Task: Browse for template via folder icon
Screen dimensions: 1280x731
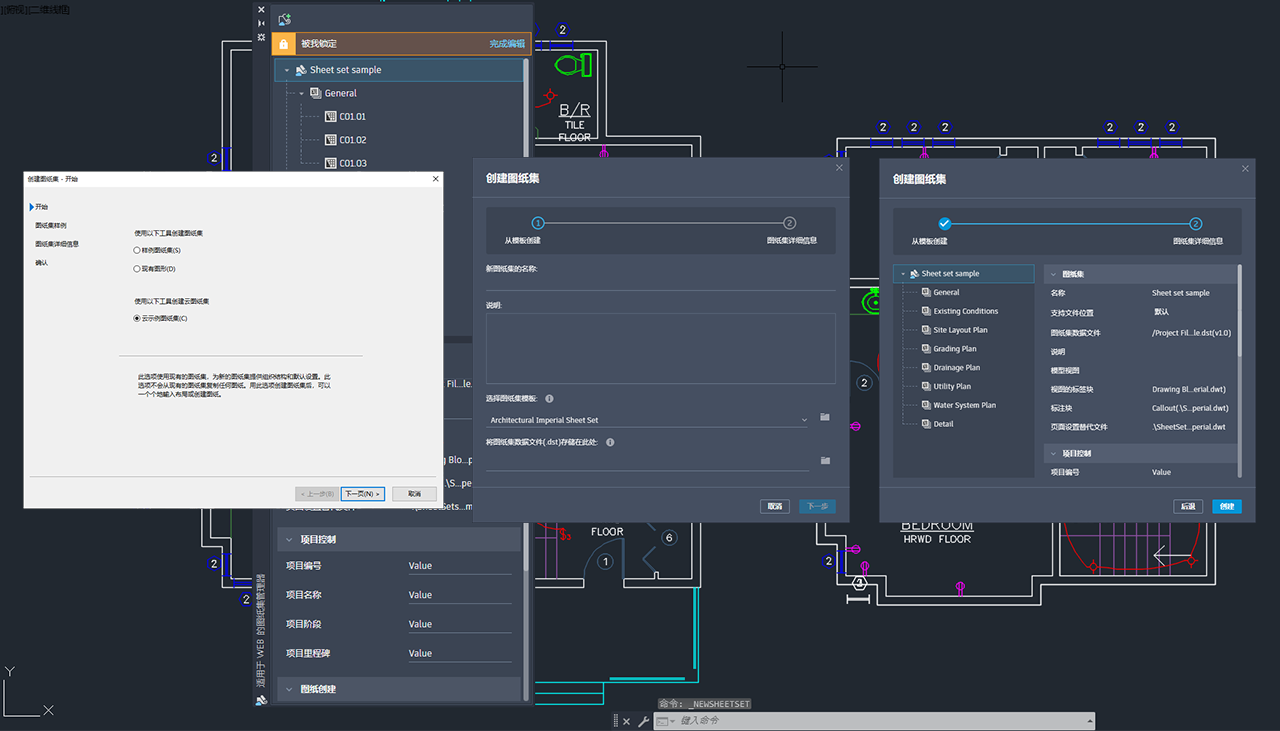Action: click(x=825, y=417)
